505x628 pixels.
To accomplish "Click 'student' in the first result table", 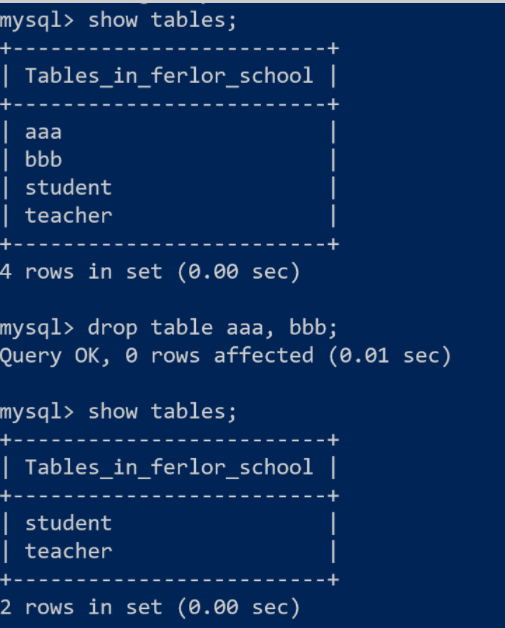I will tap(68, 188).
